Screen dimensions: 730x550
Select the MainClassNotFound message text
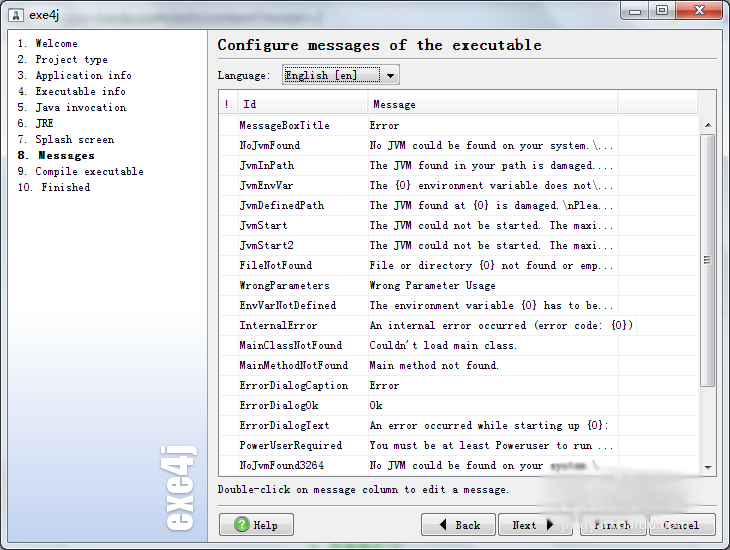coord(443,345)
